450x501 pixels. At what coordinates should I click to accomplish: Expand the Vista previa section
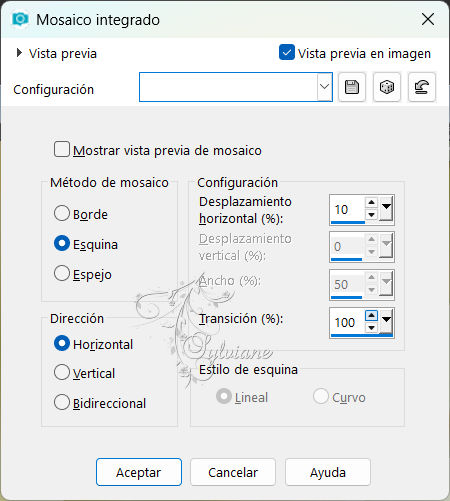point(19,53)
